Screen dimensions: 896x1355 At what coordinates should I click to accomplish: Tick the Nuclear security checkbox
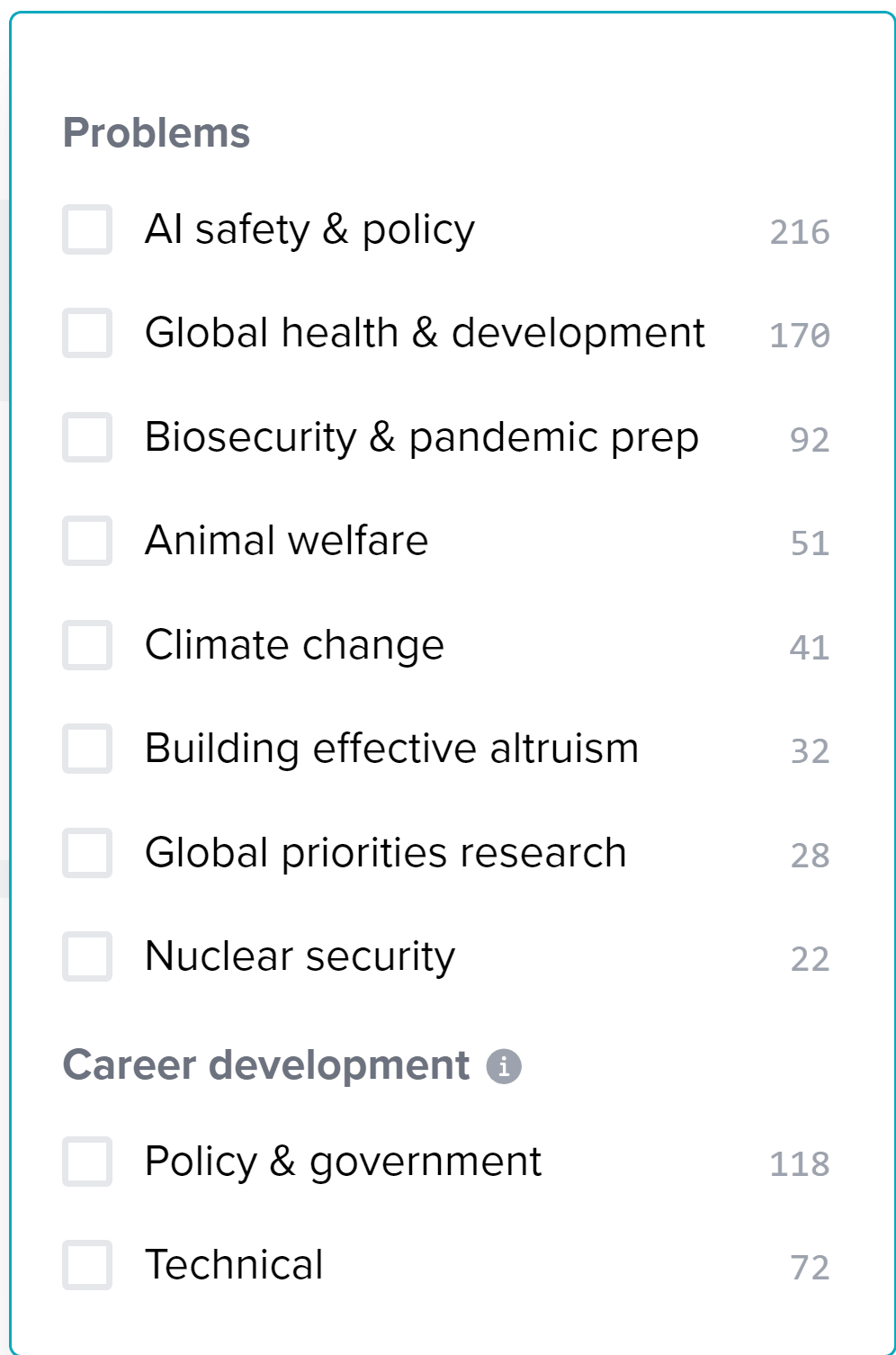pyautogui.click(x=87, y=956)
